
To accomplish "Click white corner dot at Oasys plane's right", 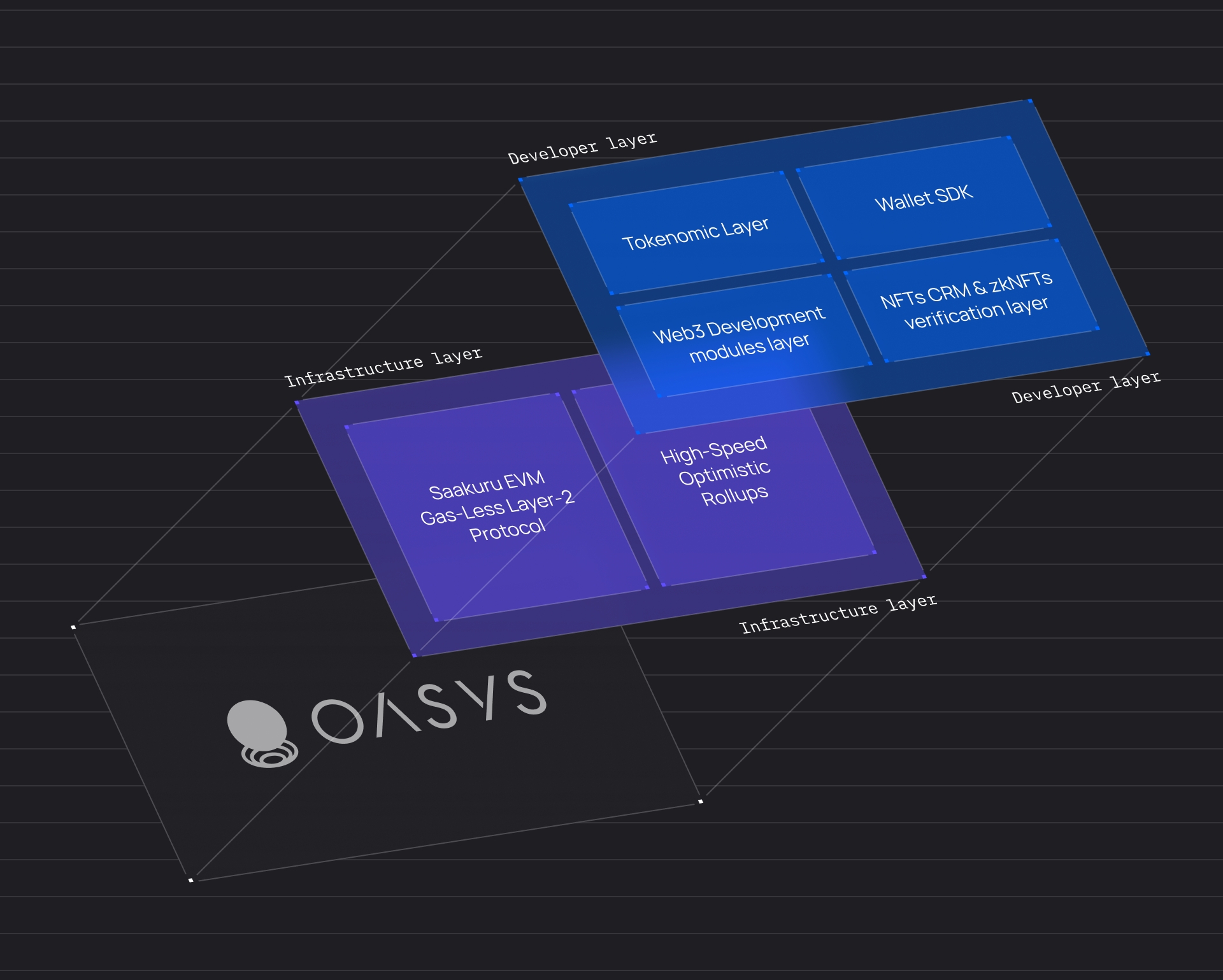I will pyautogui.click(x=700, y=801).
